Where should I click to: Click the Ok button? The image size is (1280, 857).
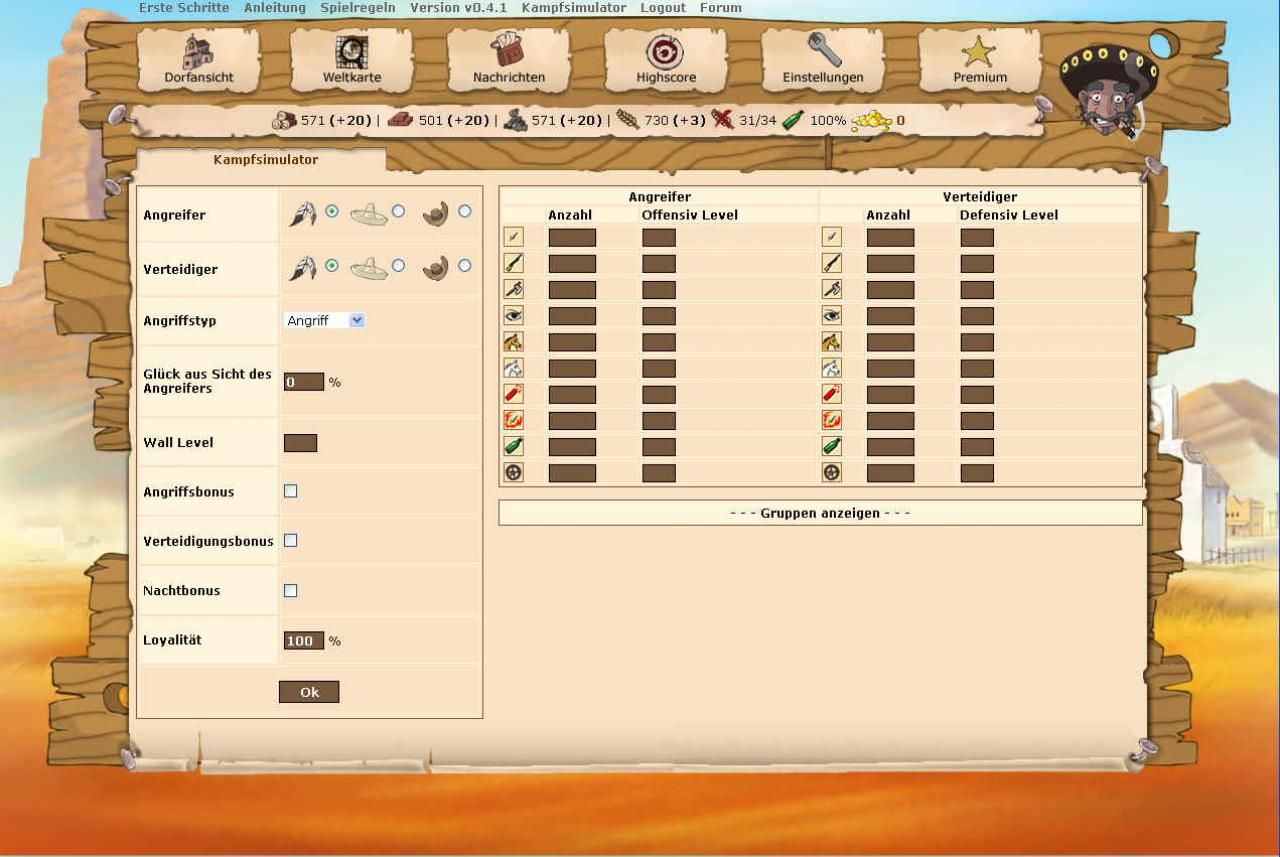(x=309, y=692)
